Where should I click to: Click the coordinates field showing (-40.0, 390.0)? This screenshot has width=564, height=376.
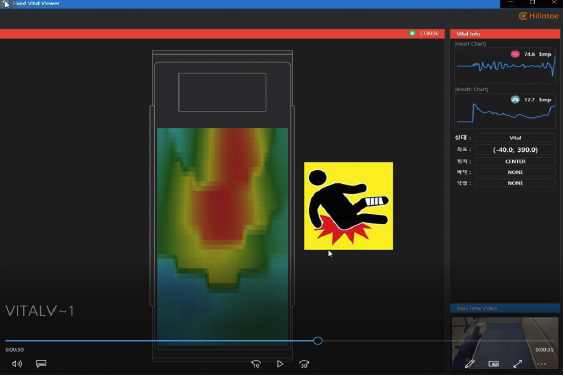point(515,150)
